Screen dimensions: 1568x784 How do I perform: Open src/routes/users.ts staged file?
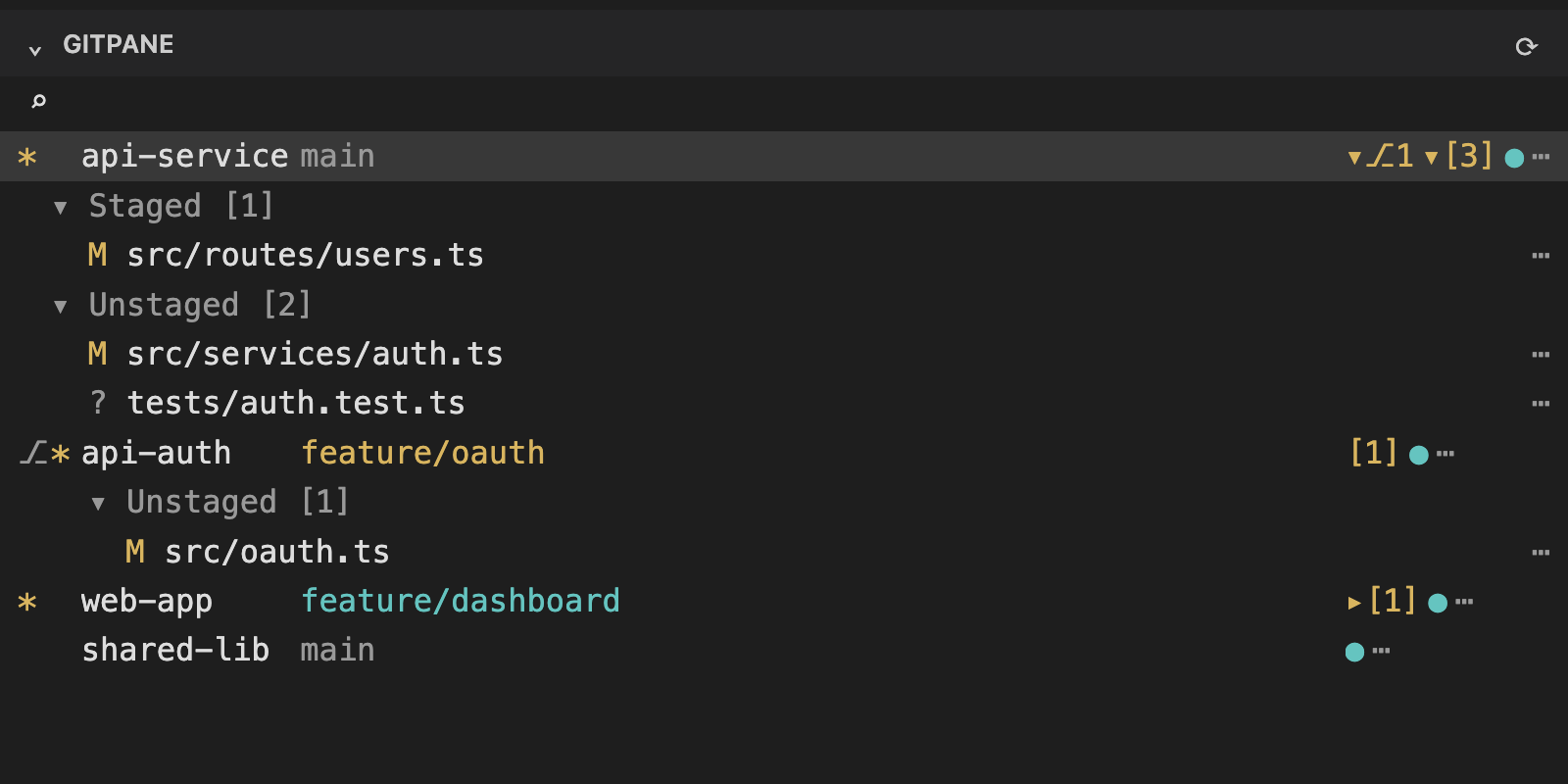click(305, 255)
